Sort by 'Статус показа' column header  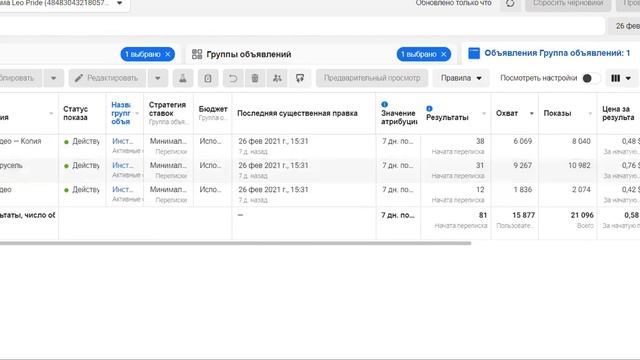click(x=76, y=113)
